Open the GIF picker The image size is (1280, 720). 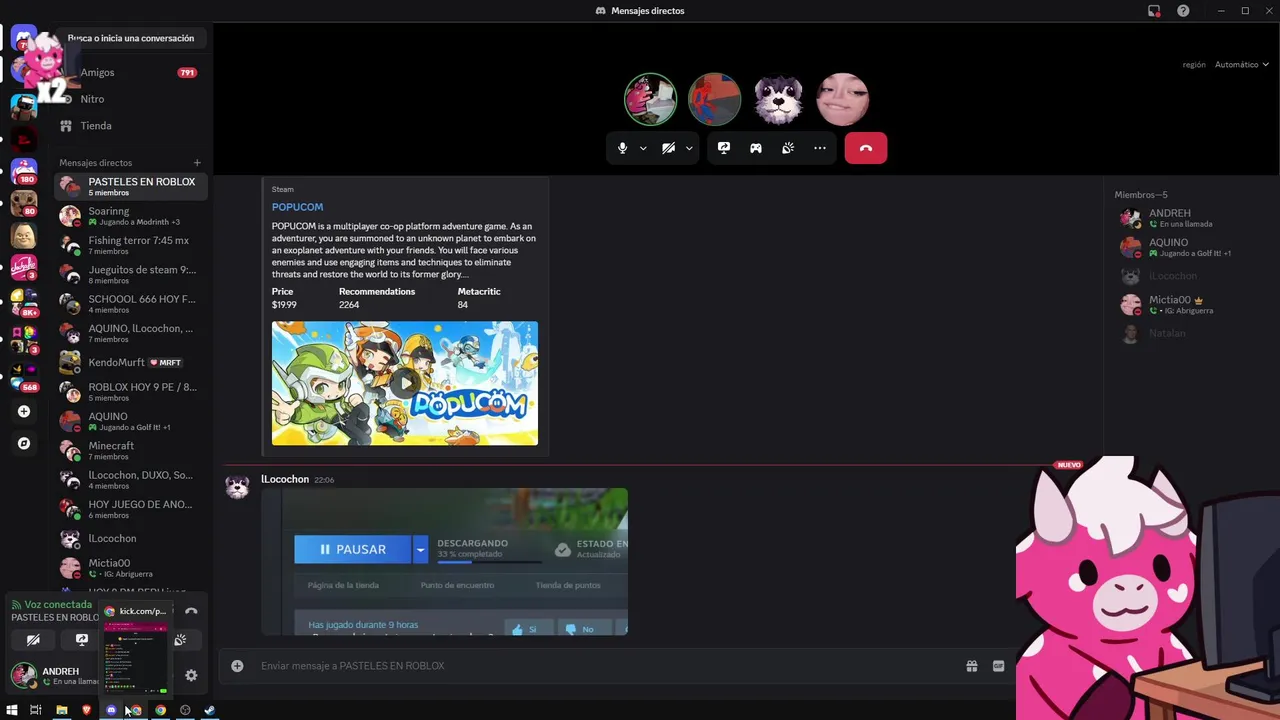(x=998, y=666)
